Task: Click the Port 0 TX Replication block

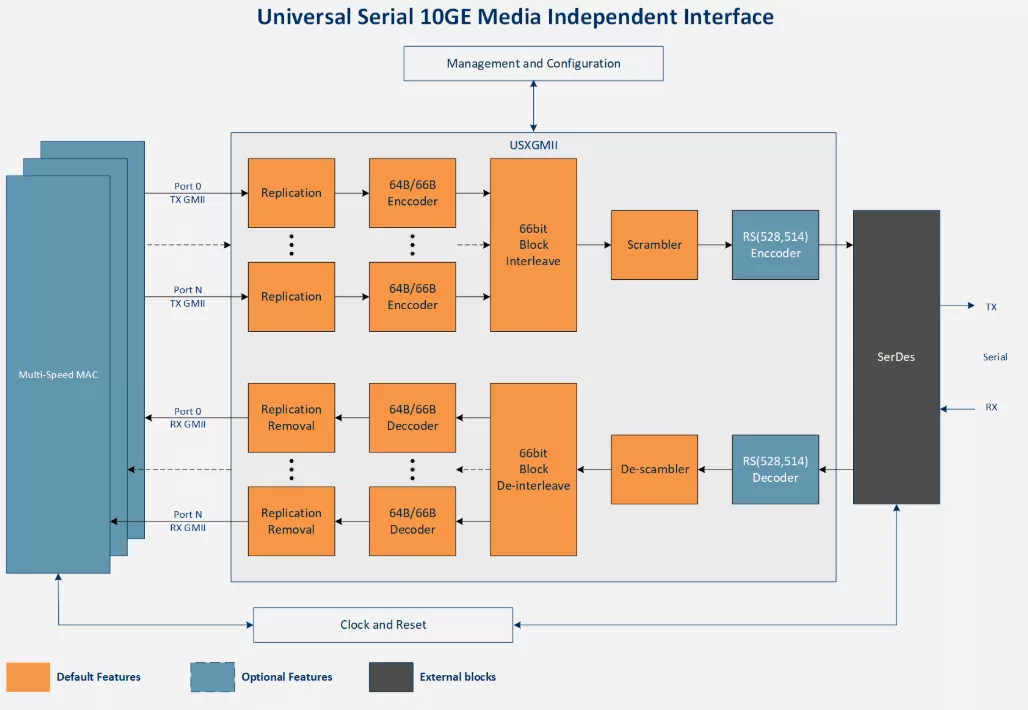Action: tap(291, 193)
